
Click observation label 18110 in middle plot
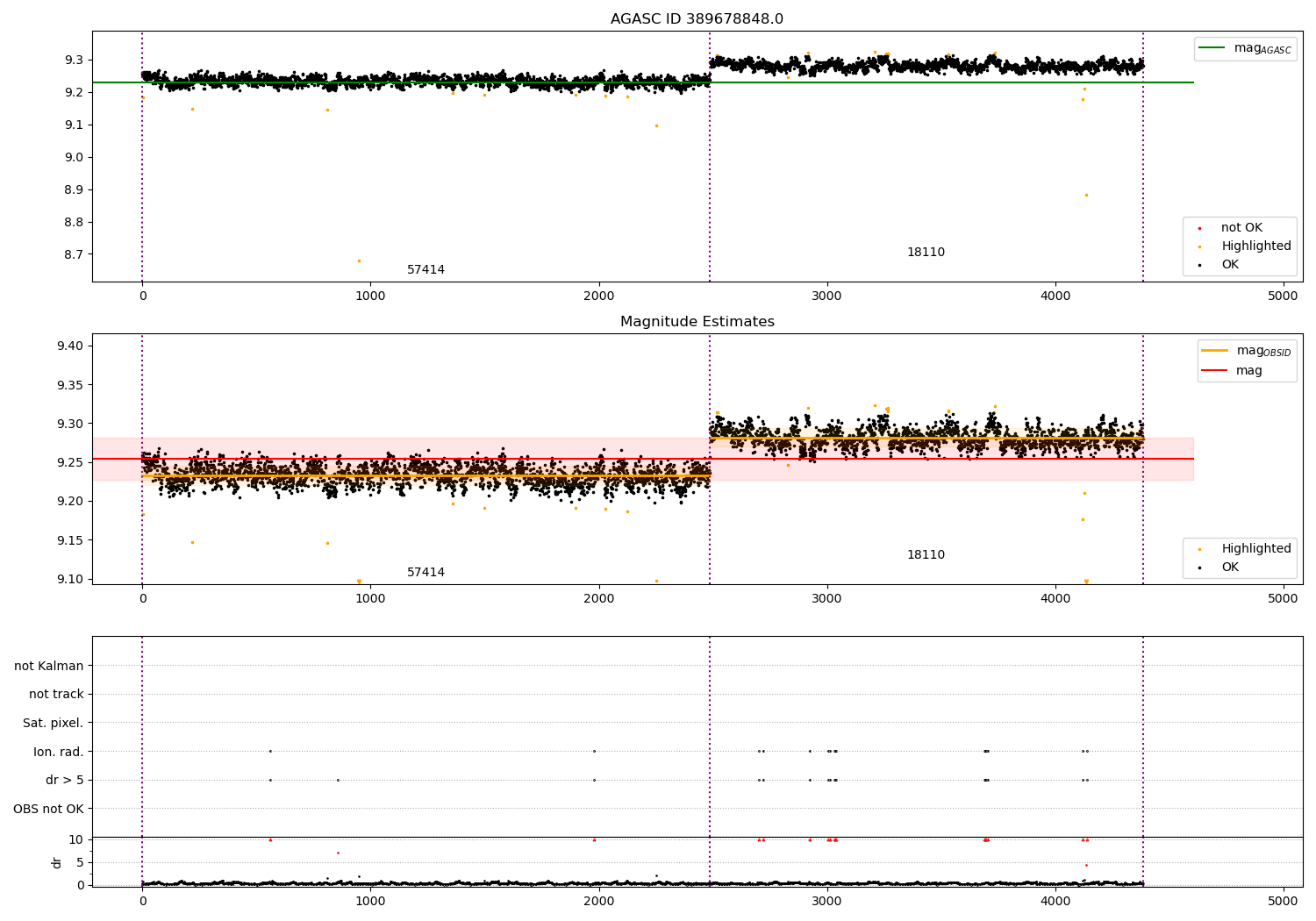pyautogui.click(x=926, y=555)
